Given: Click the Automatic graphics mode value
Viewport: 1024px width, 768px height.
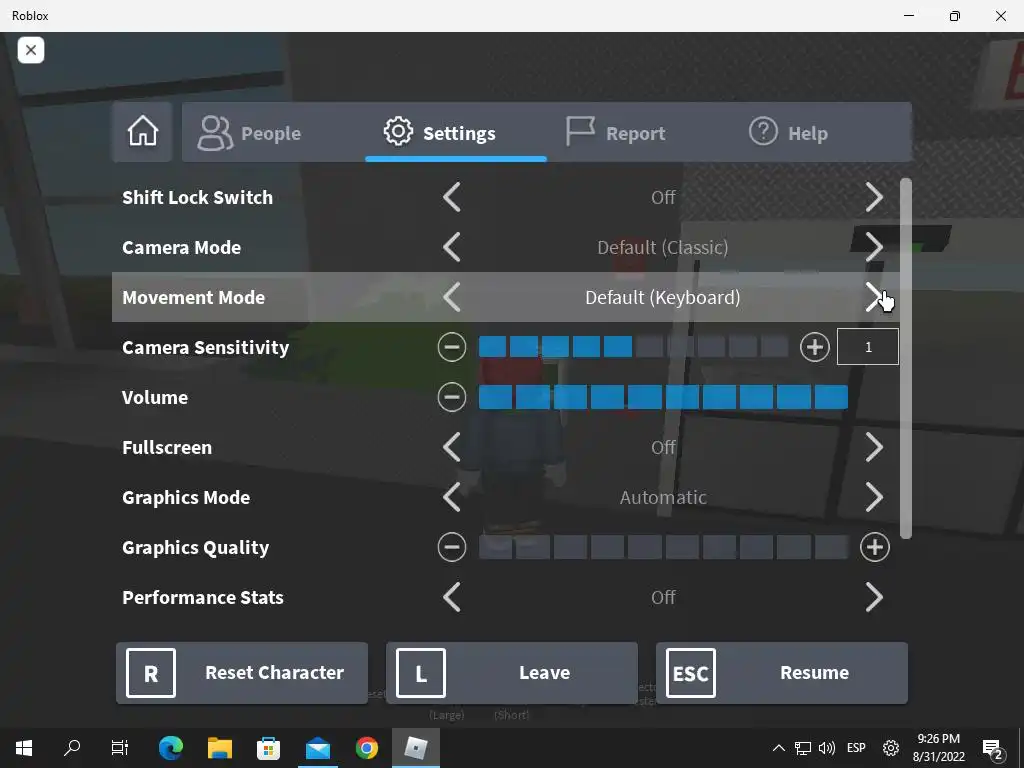Looking at the screenshot, I should (663, 498).
